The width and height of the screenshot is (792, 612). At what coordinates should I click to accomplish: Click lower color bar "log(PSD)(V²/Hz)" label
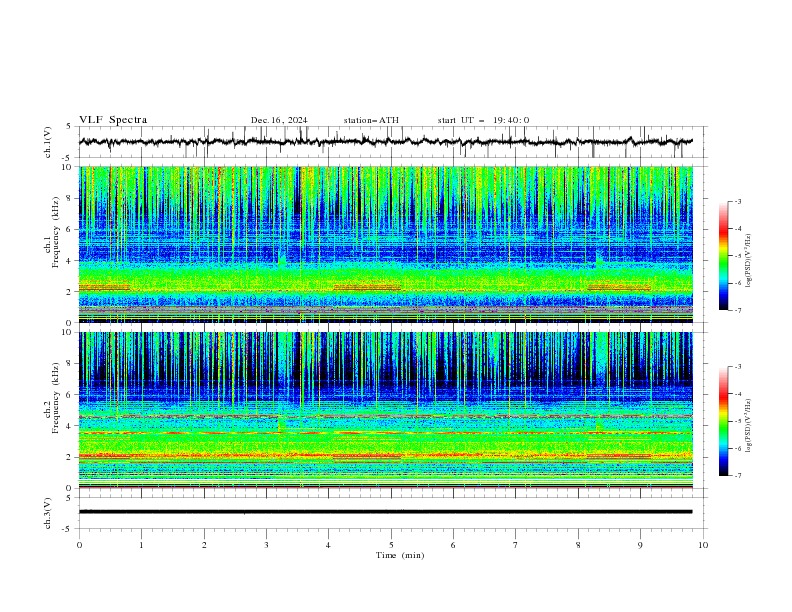point(748,425)
